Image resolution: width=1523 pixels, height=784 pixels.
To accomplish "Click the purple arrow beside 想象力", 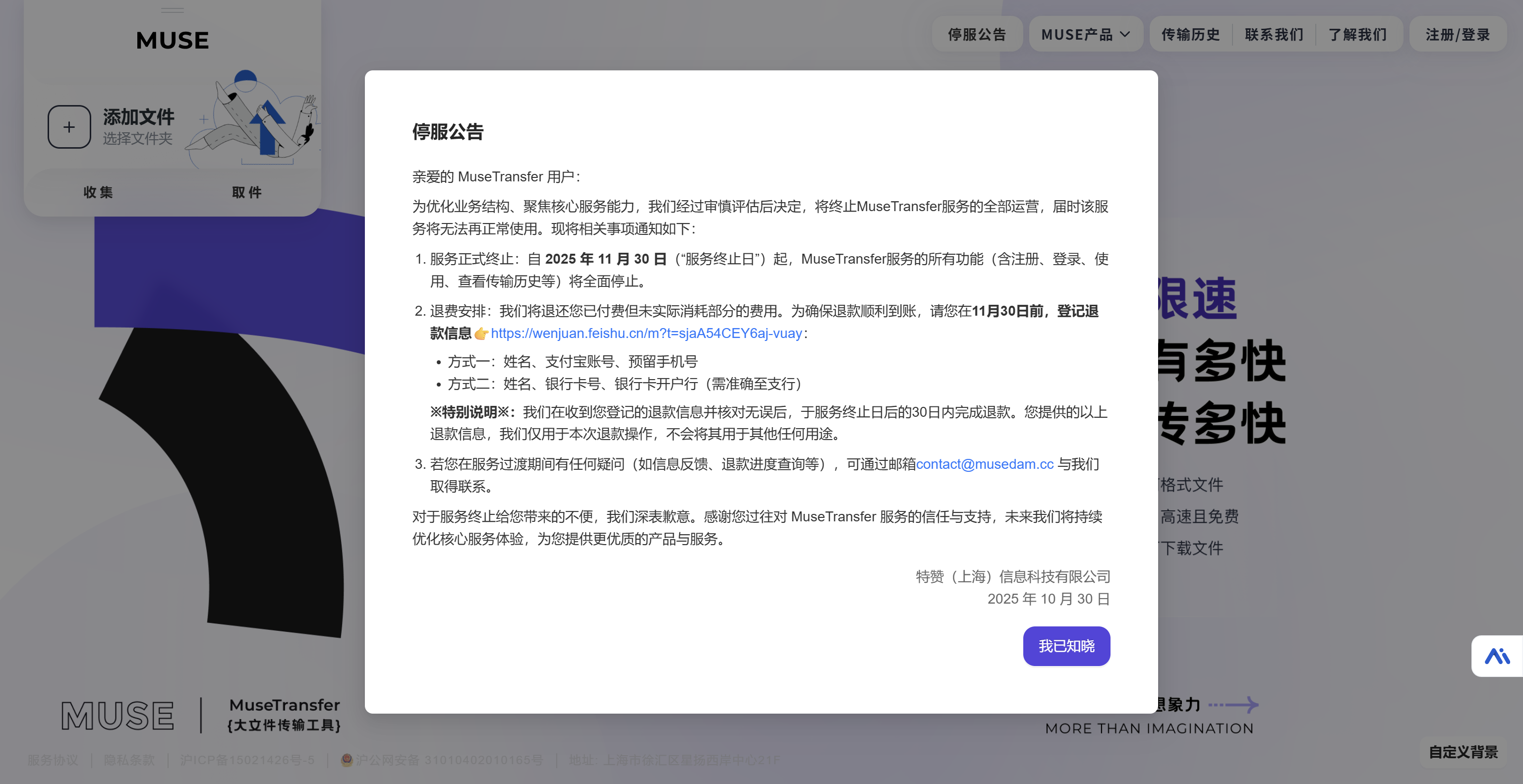I will click(x=1234, y=704).
